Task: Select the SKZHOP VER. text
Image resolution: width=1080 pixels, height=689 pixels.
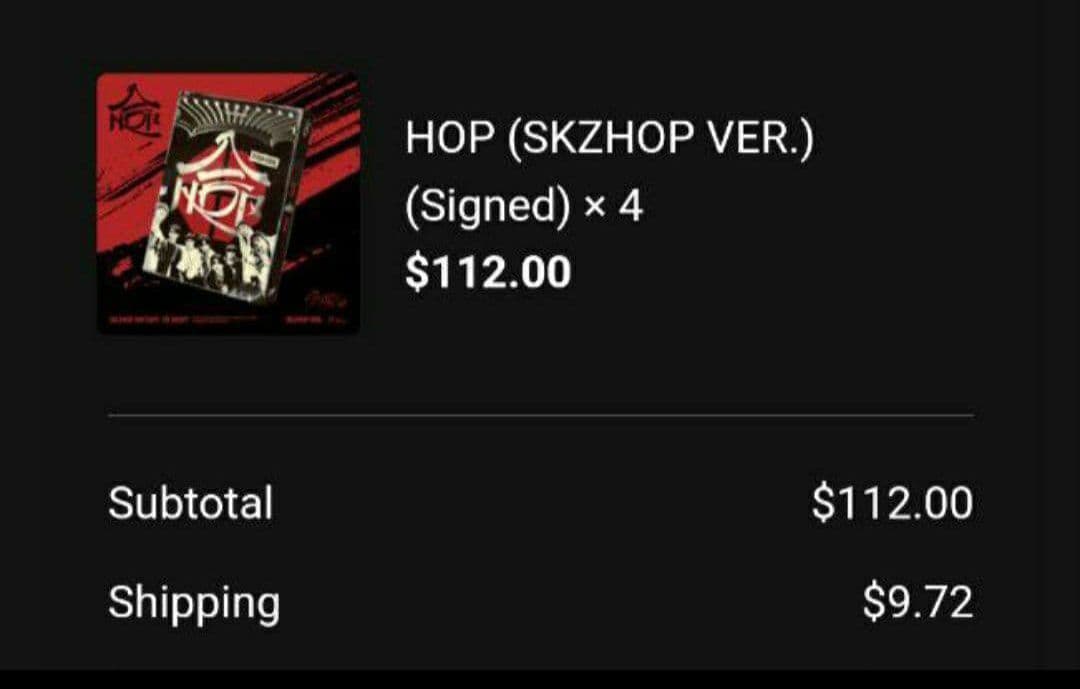Action: 661,137
